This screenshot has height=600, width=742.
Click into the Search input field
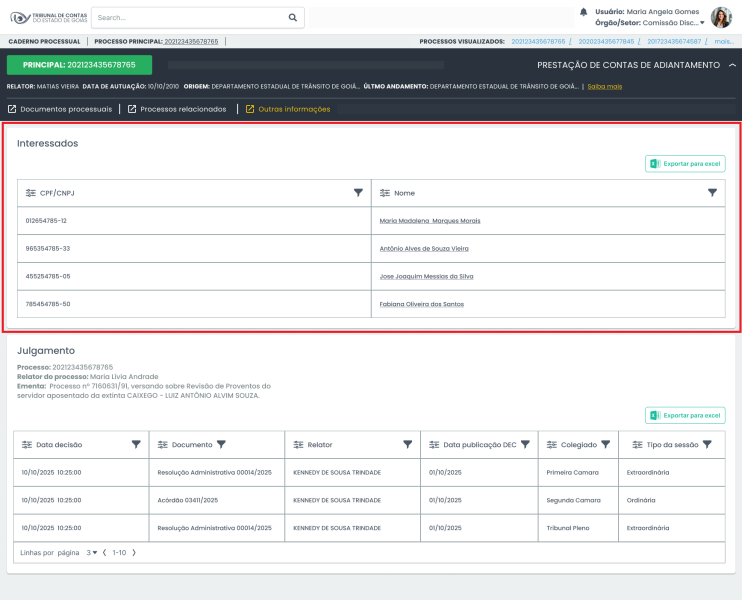190,17
